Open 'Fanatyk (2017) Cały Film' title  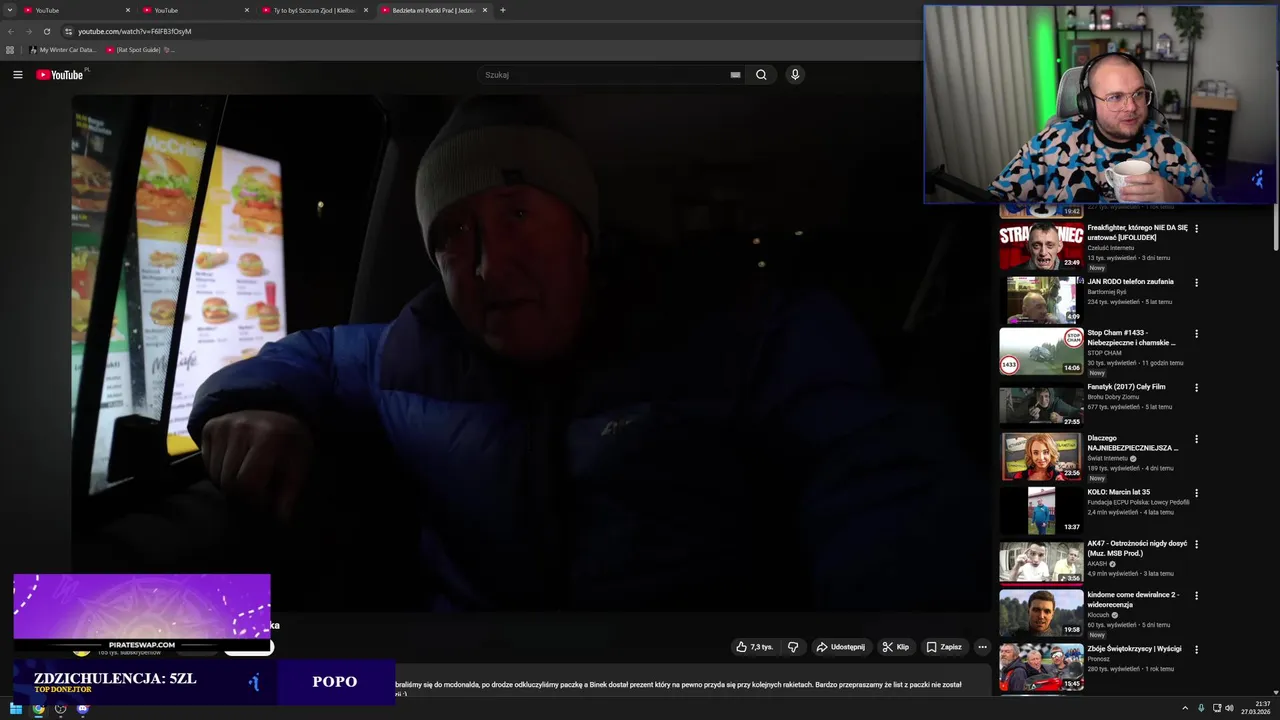coord(1126,387)
